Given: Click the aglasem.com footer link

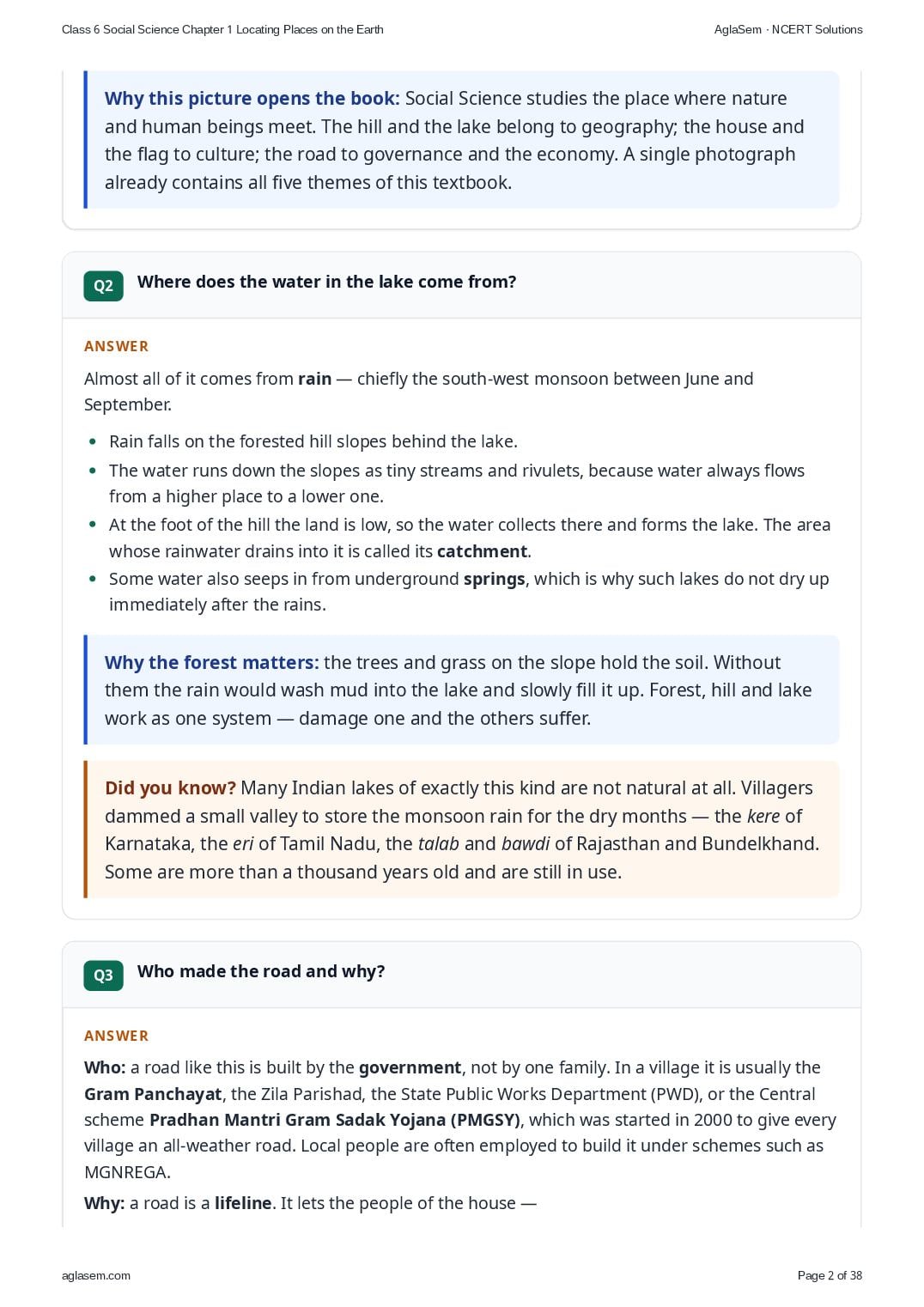Looking at the screenshot, I should click(x=96, y=1275).
